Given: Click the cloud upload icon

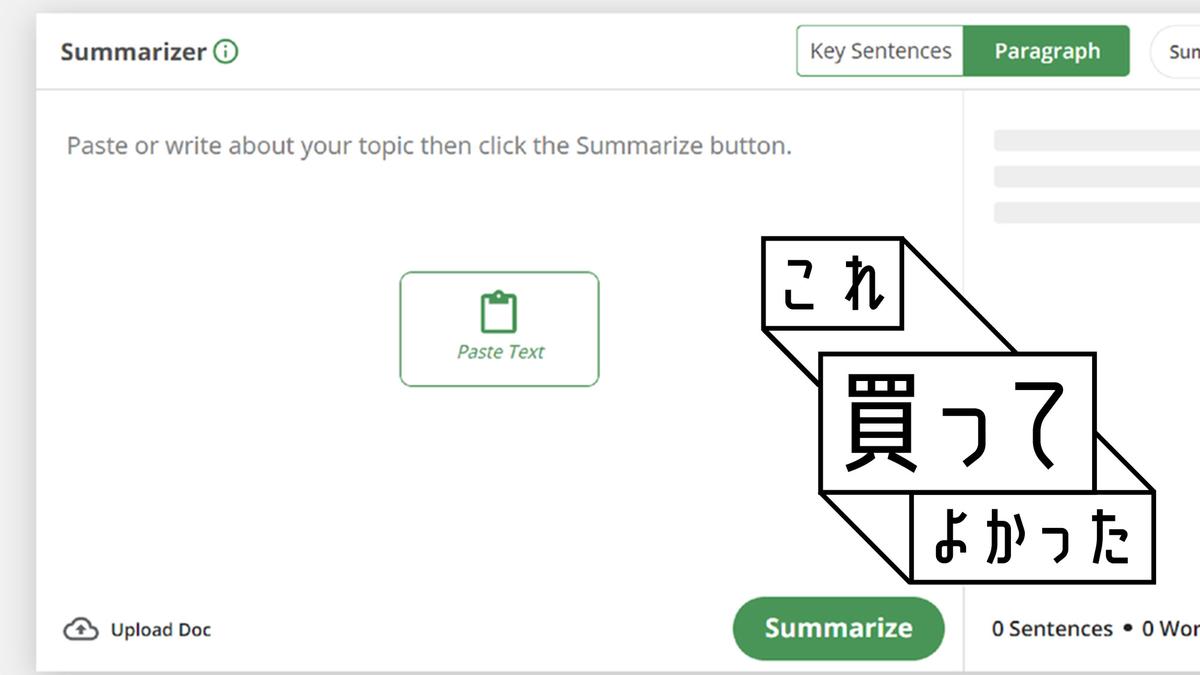Looking at the screenshot, I should pyautogui.click(x=81, y=629).
